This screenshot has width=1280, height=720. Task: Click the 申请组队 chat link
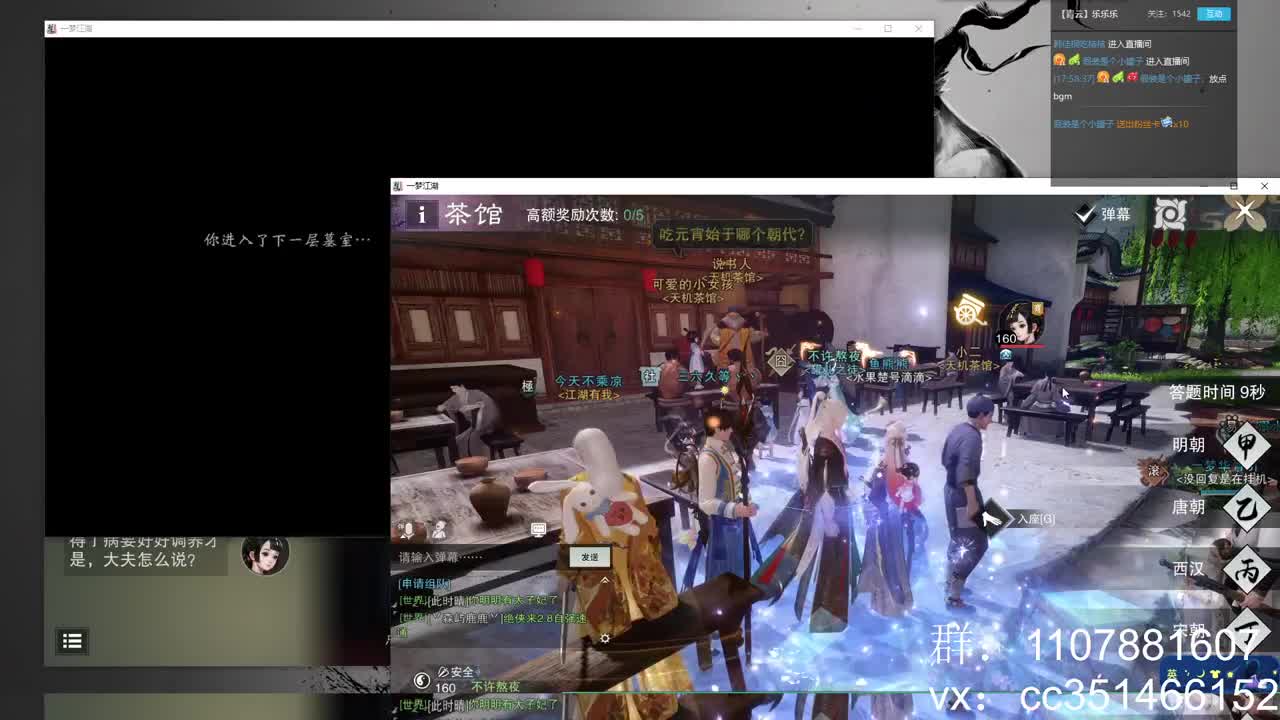(x=425, y=583)
